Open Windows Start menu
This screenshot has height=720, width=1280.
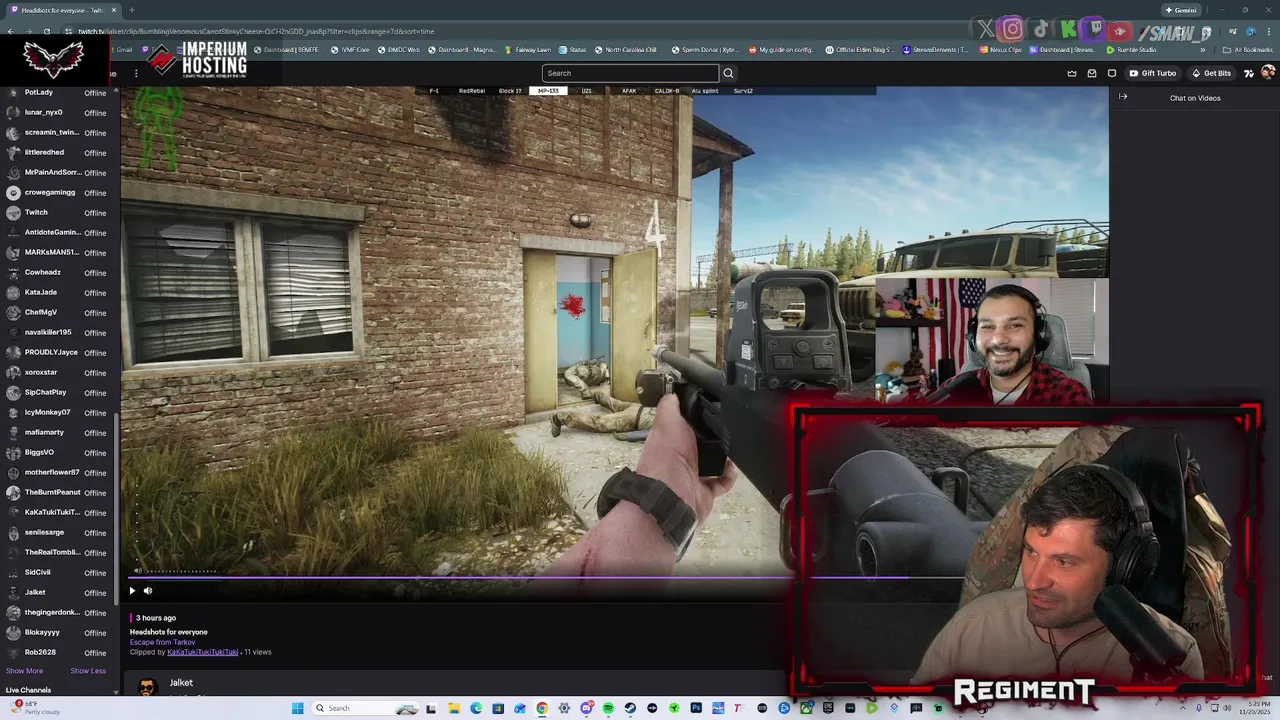[297, 708]
